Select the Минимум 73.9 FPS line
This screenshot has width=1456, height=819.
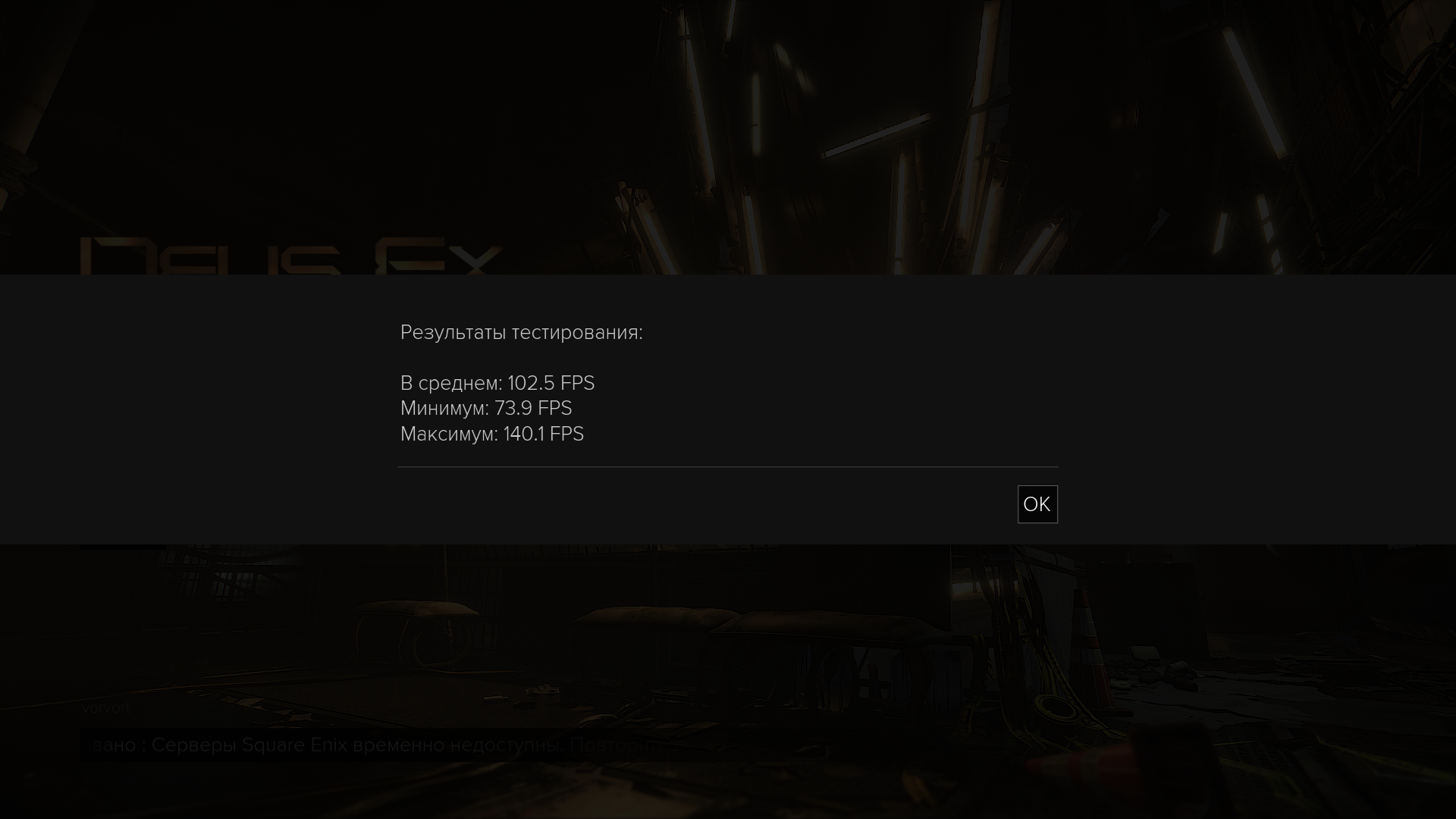486,408
